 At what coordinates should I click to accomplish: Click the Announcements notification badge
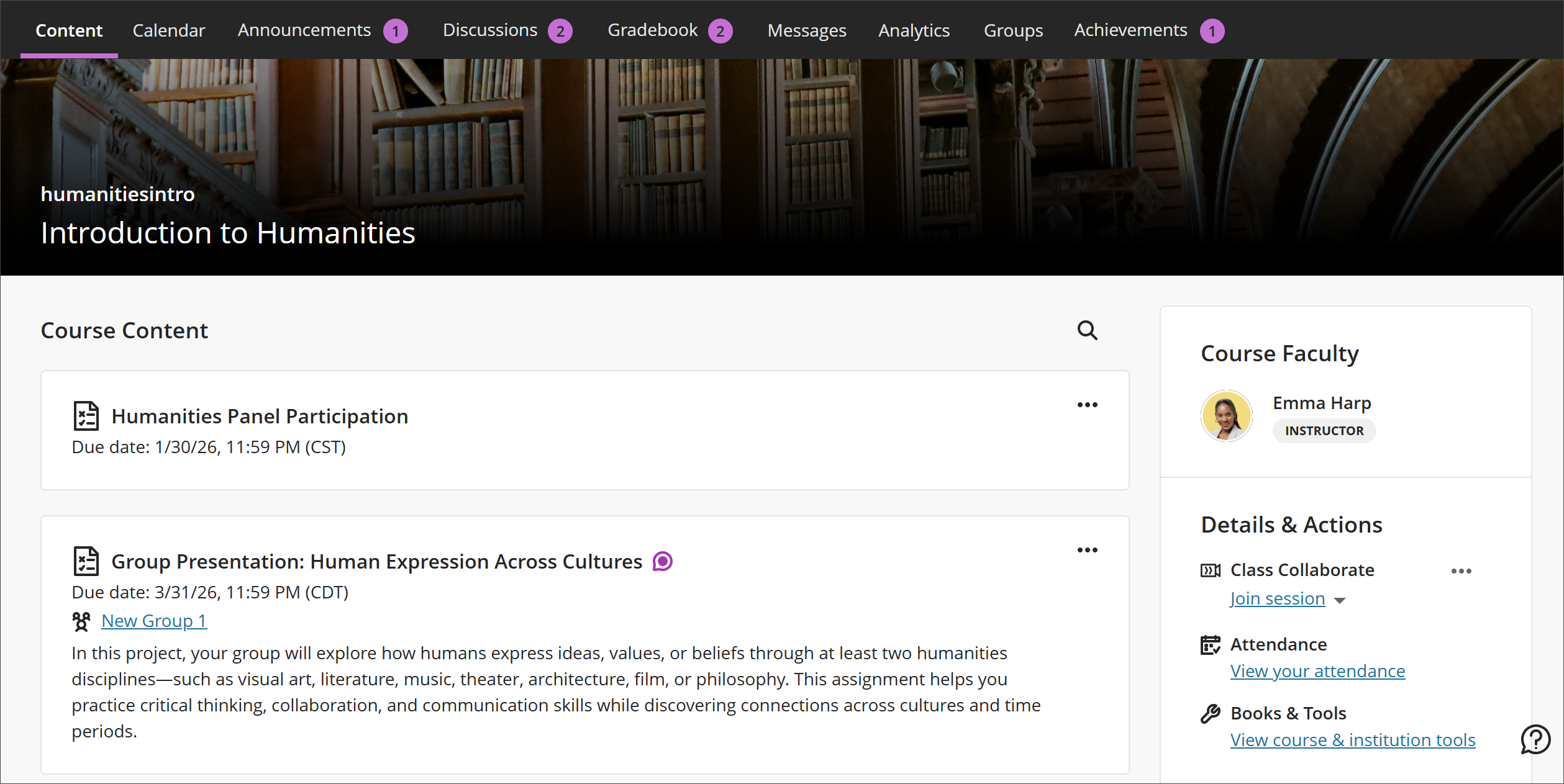pyautogui.click(x=396, y=30)
